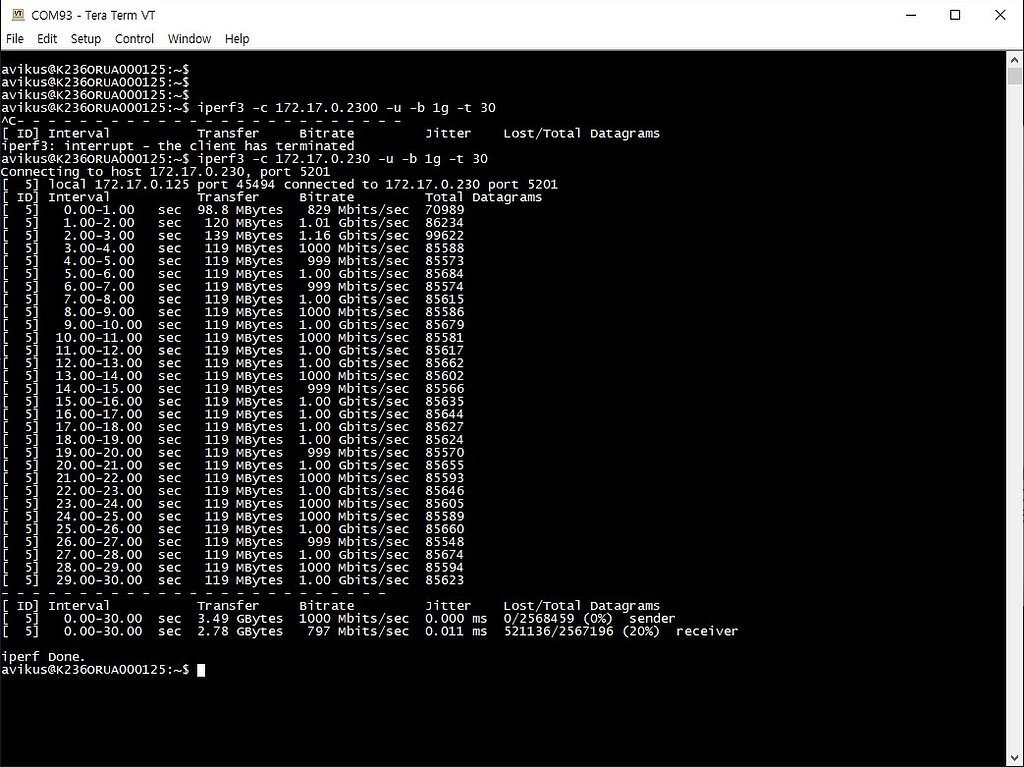Click the 'iperf Done.' output line

pos(40,656)
